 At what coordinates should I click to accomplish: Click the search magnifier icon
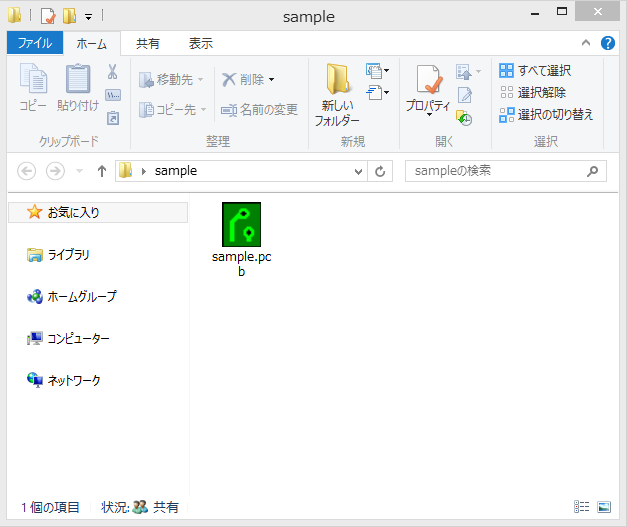coord(593,171)
